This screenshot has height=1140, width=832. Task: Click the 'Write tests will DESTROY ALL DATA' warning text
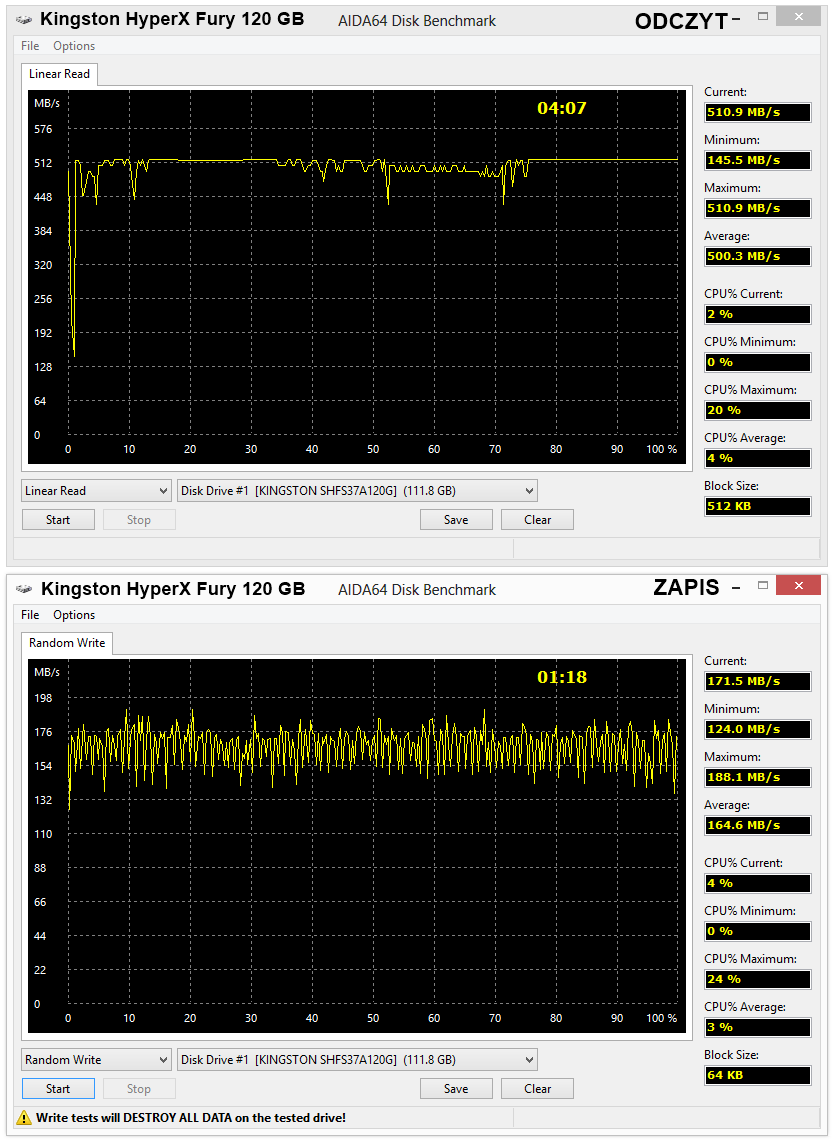[191, 1118]
